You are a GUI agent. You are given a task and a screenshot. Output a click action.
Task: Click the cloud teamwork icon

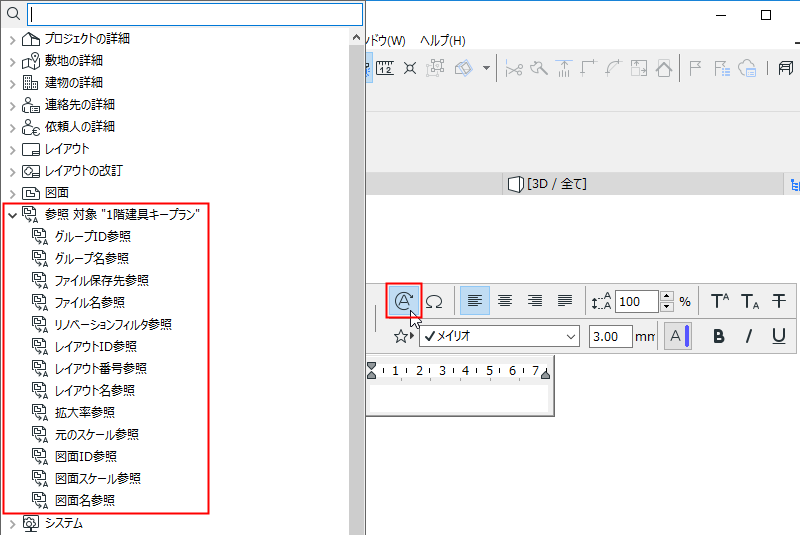[x=747, y=68]
